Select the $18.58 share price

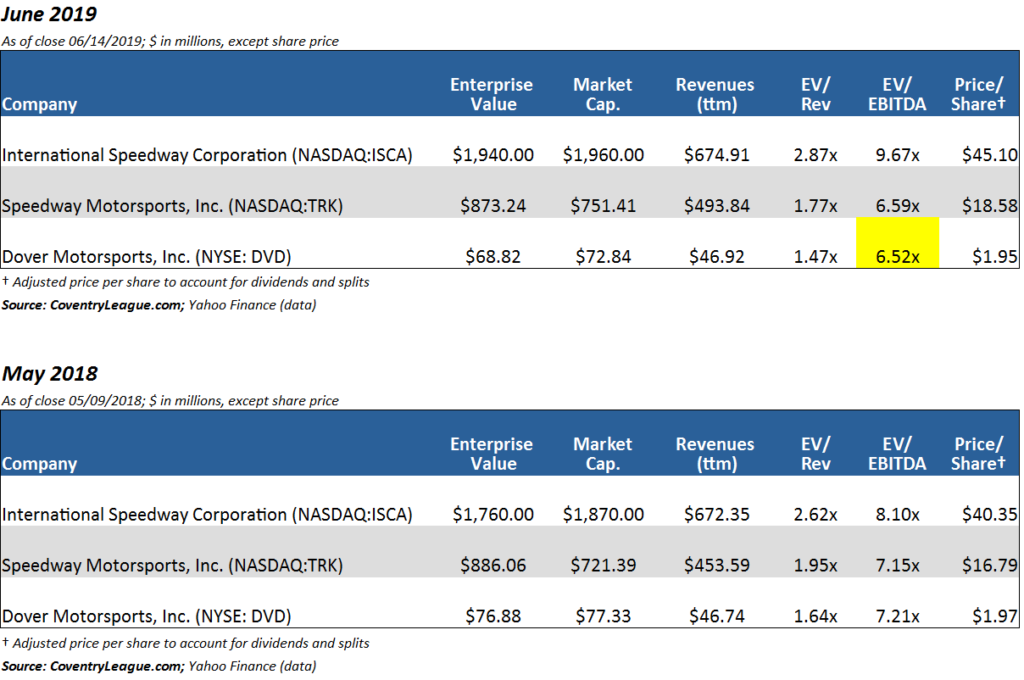(989, 206)
